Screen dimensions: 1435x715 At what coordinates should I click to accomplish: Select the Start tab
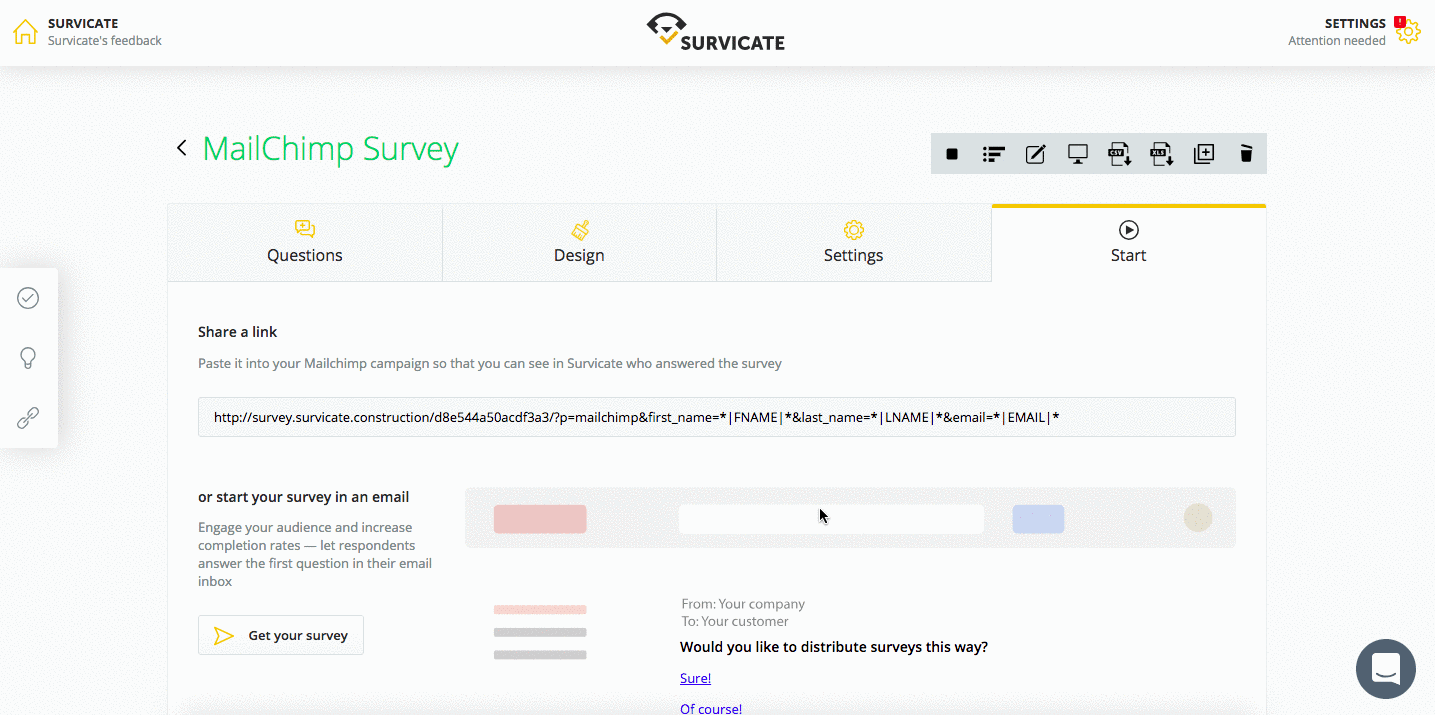pos(1129,243)
